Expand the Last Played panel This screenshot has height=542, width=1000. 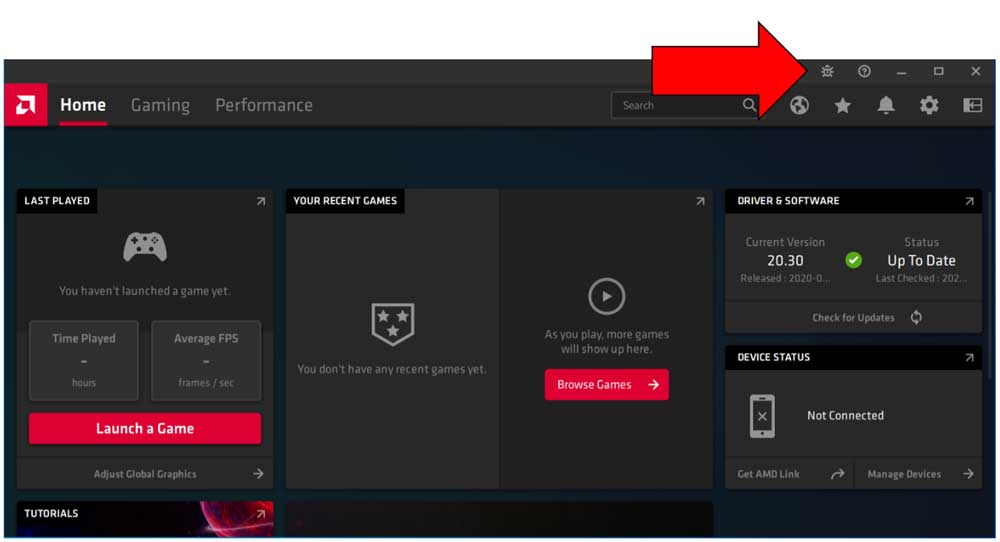[x=261, y=201]
